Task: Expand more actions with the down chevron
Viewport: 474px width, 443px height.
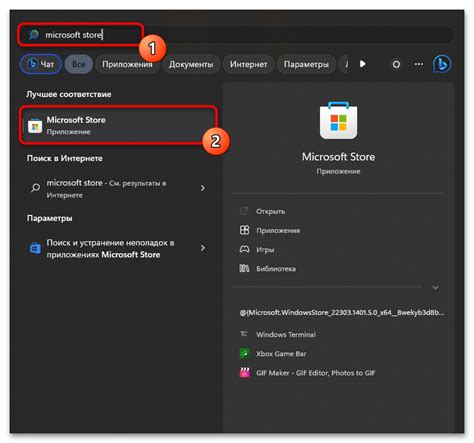Action: tap(435, 287)
